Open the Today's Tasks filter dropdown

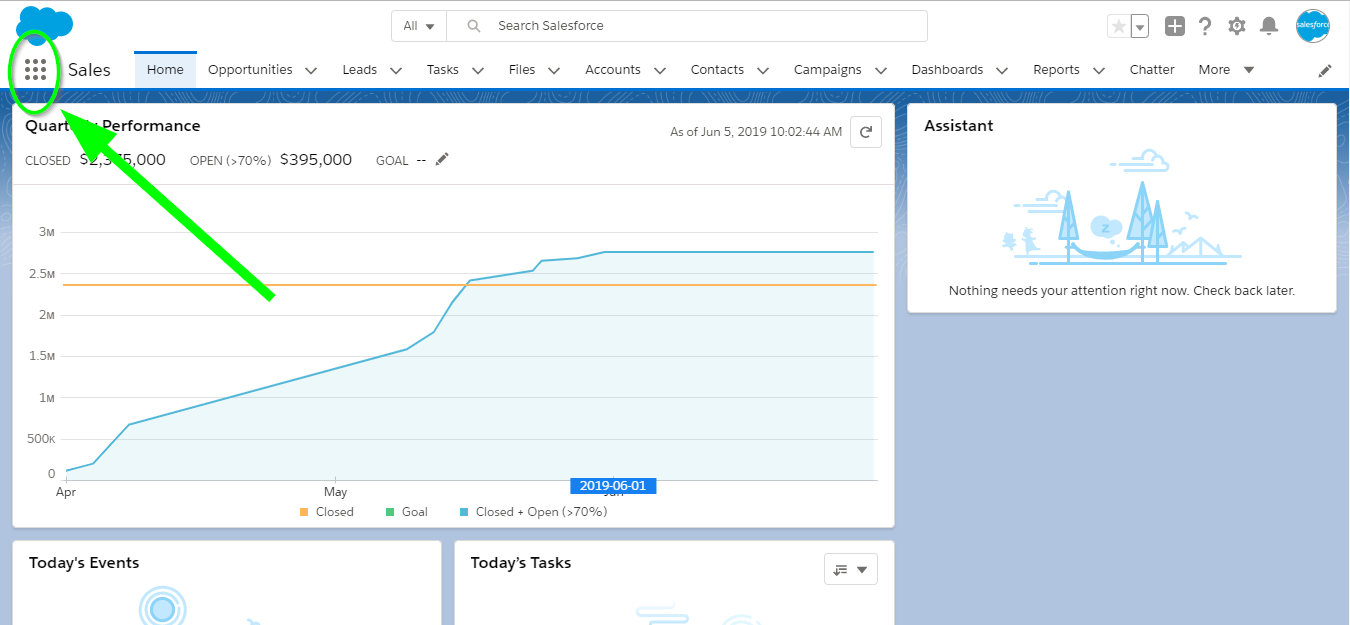coord(851,569)
